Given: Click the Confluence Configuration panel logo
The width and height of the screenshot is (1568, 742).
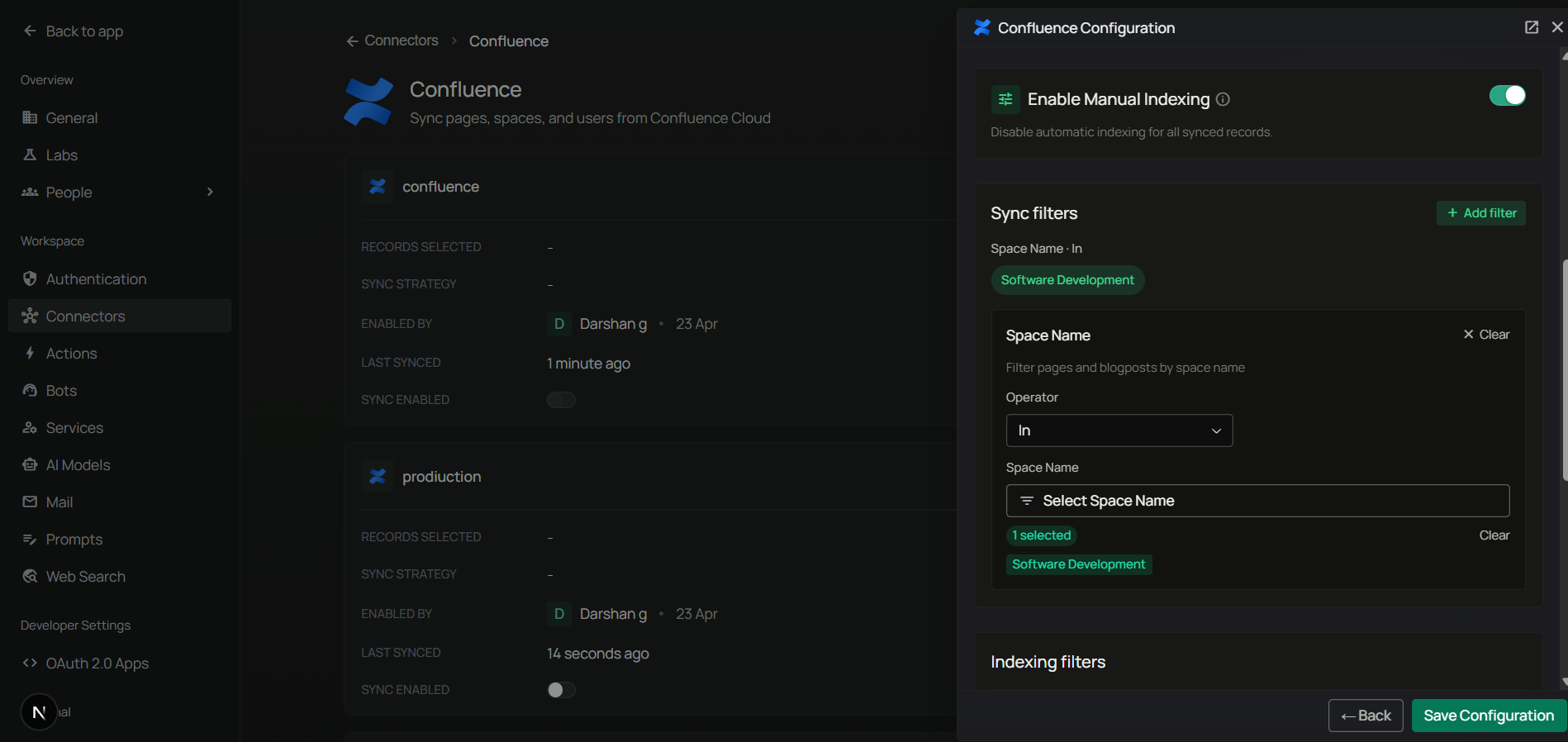Looking at the screenshot, I should [x=981, y=27].
